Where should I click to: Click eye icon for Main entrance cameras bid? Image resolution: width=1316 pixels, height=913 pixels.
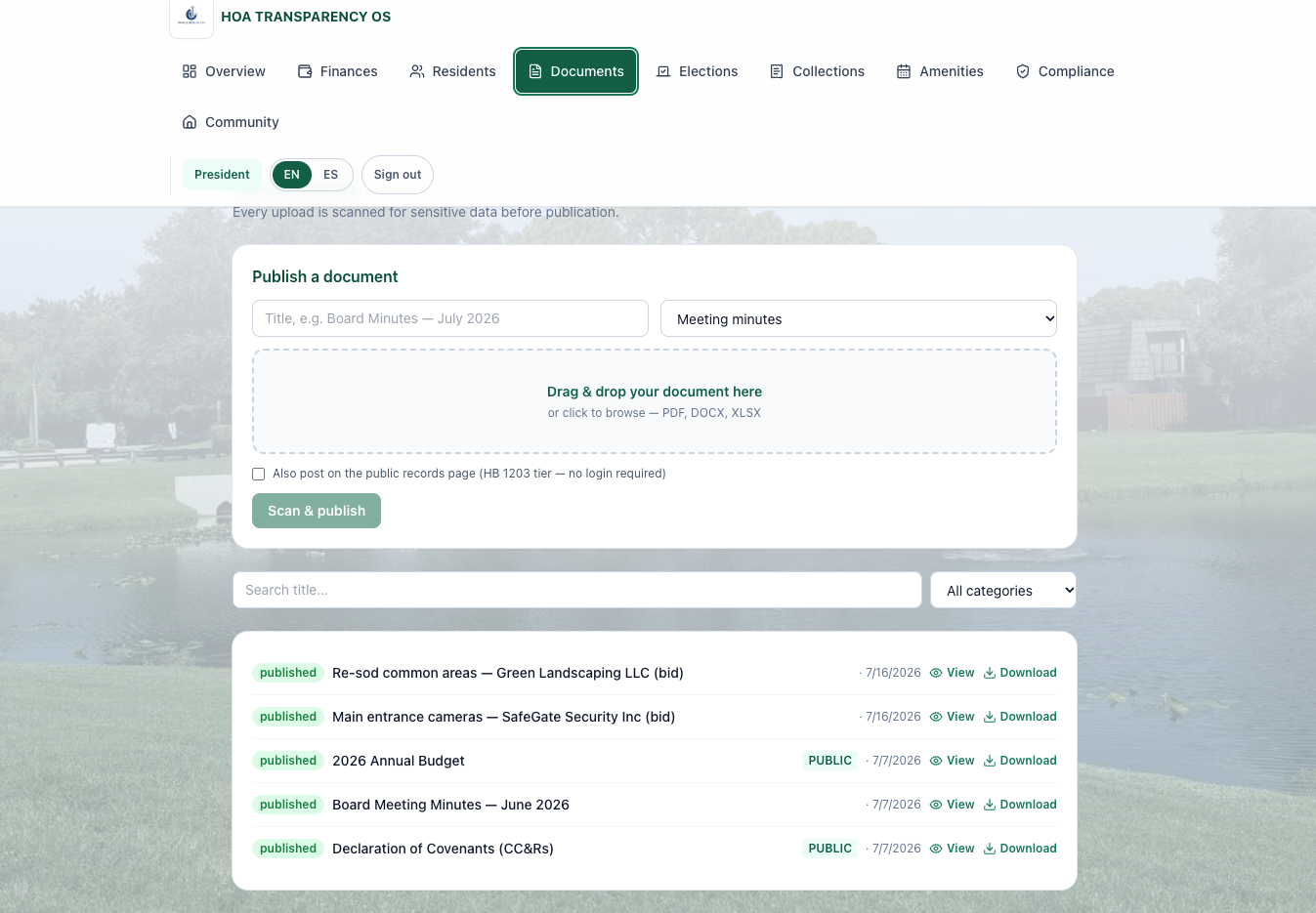936,717
